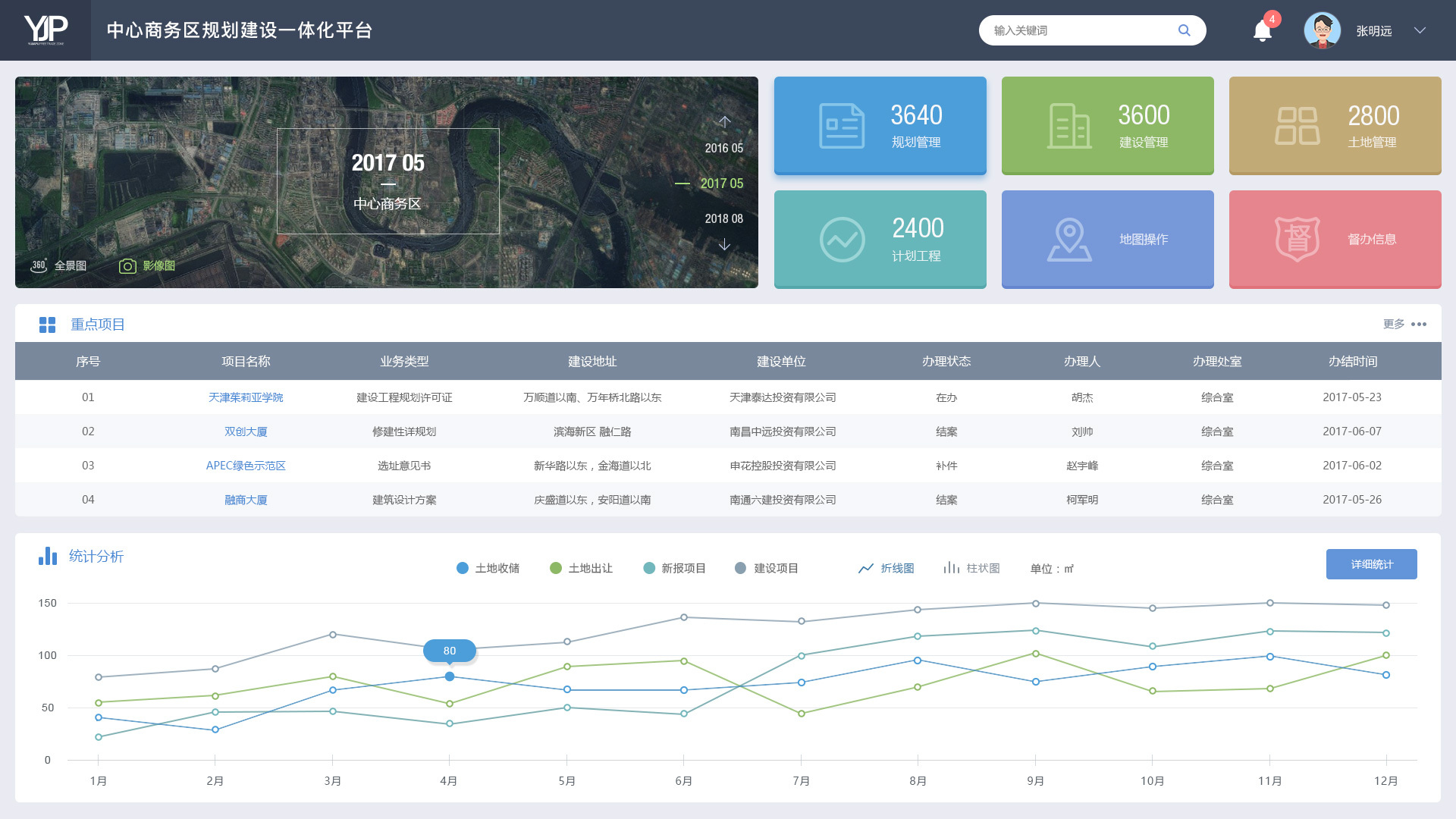Screen dimensions: 1456x819
Task: Open the 融商大厦 project link
Action: pyautogui.click(x=246, y=500)
